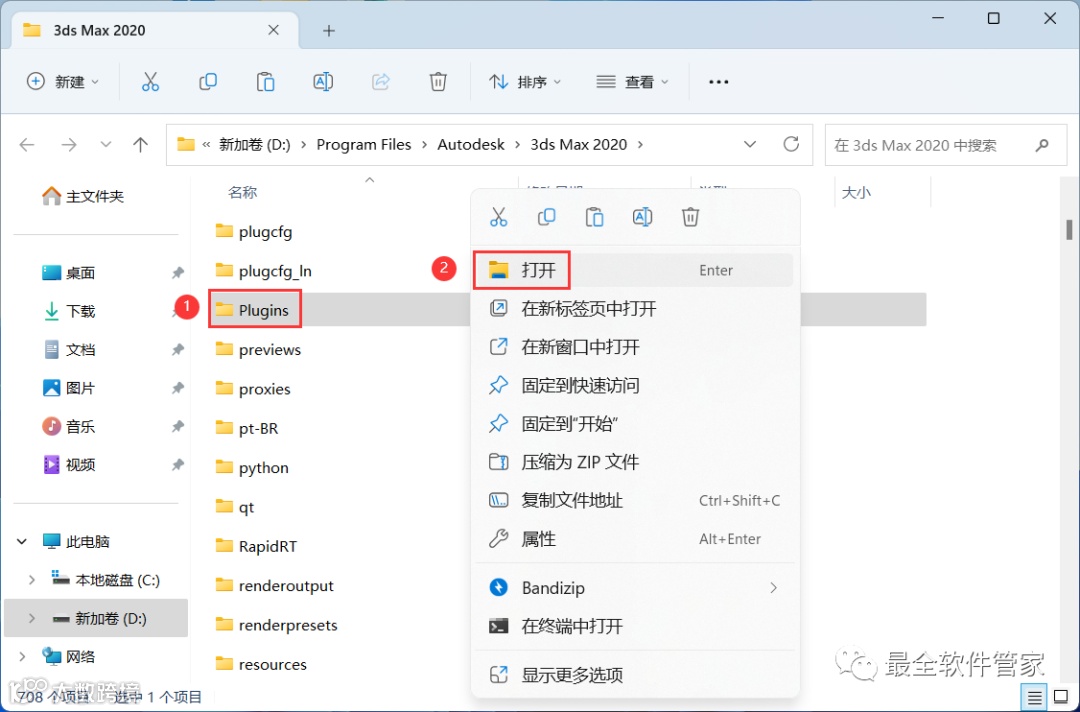Click the vertical scrollbar thumb

point(1069,229)
